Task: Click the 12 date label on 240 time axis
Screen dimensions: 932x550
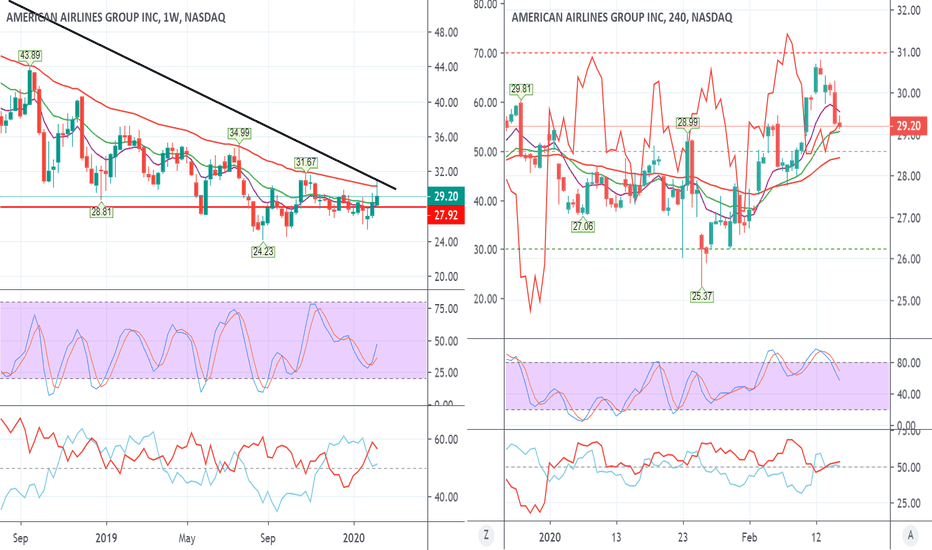Action: point(816,538)
